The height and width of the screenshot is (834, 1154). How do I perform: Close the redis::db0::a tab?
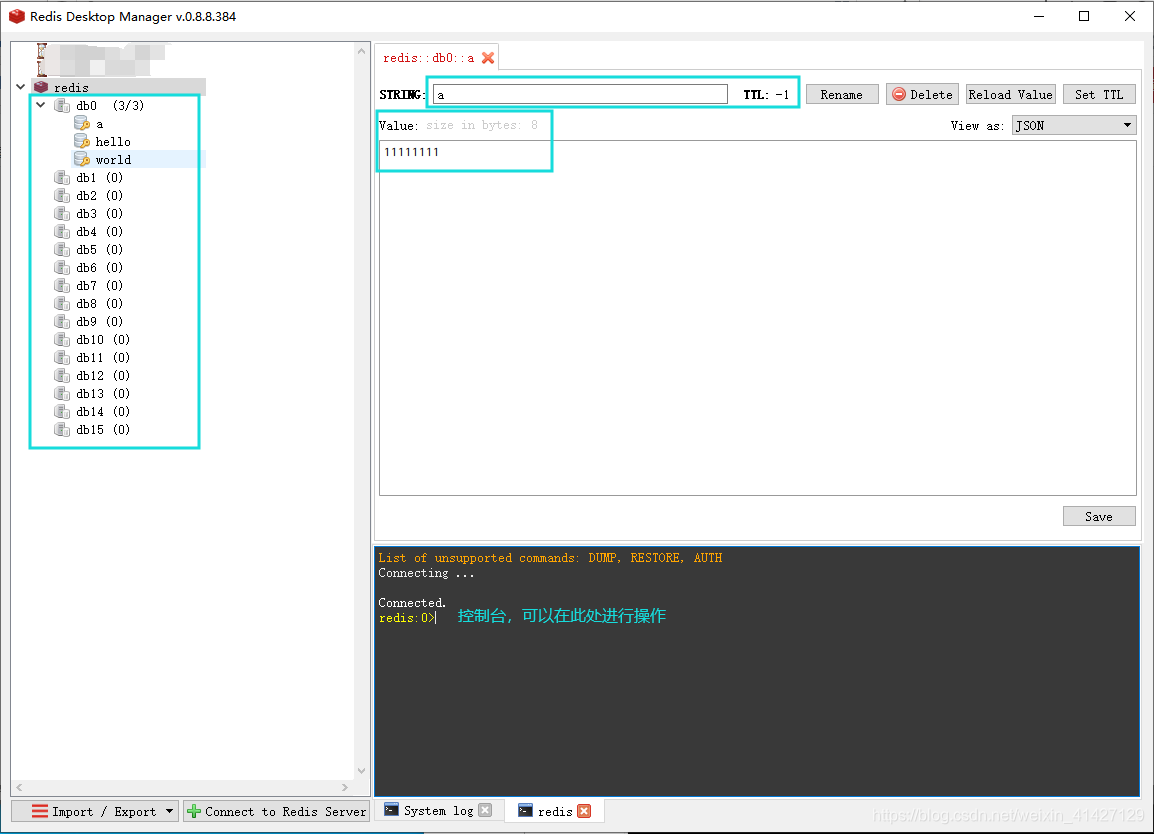[x=488, y=58]
